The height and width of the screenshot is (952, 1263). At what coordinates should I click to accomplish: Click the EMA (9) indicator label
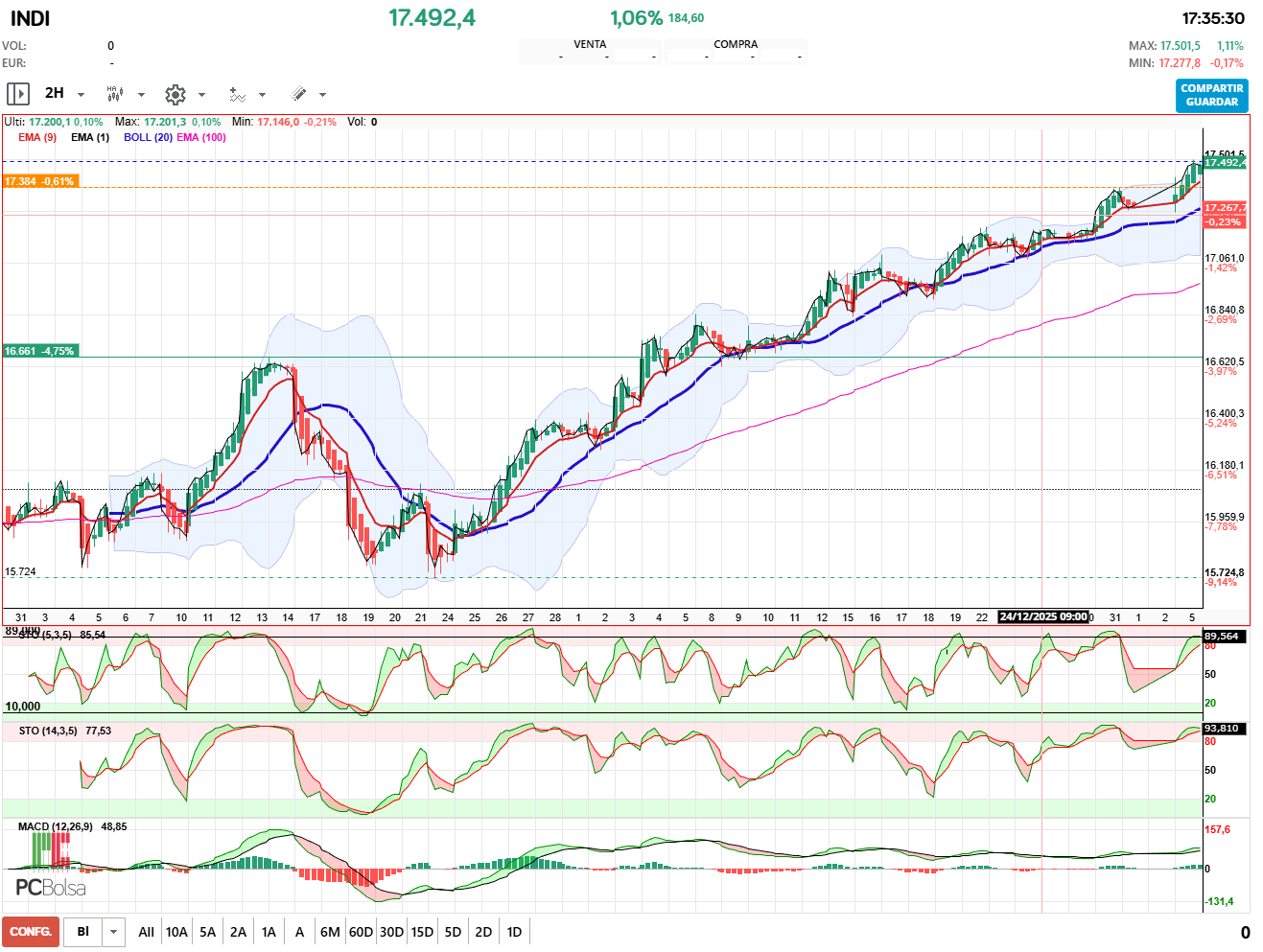click(x=37, y=137)
